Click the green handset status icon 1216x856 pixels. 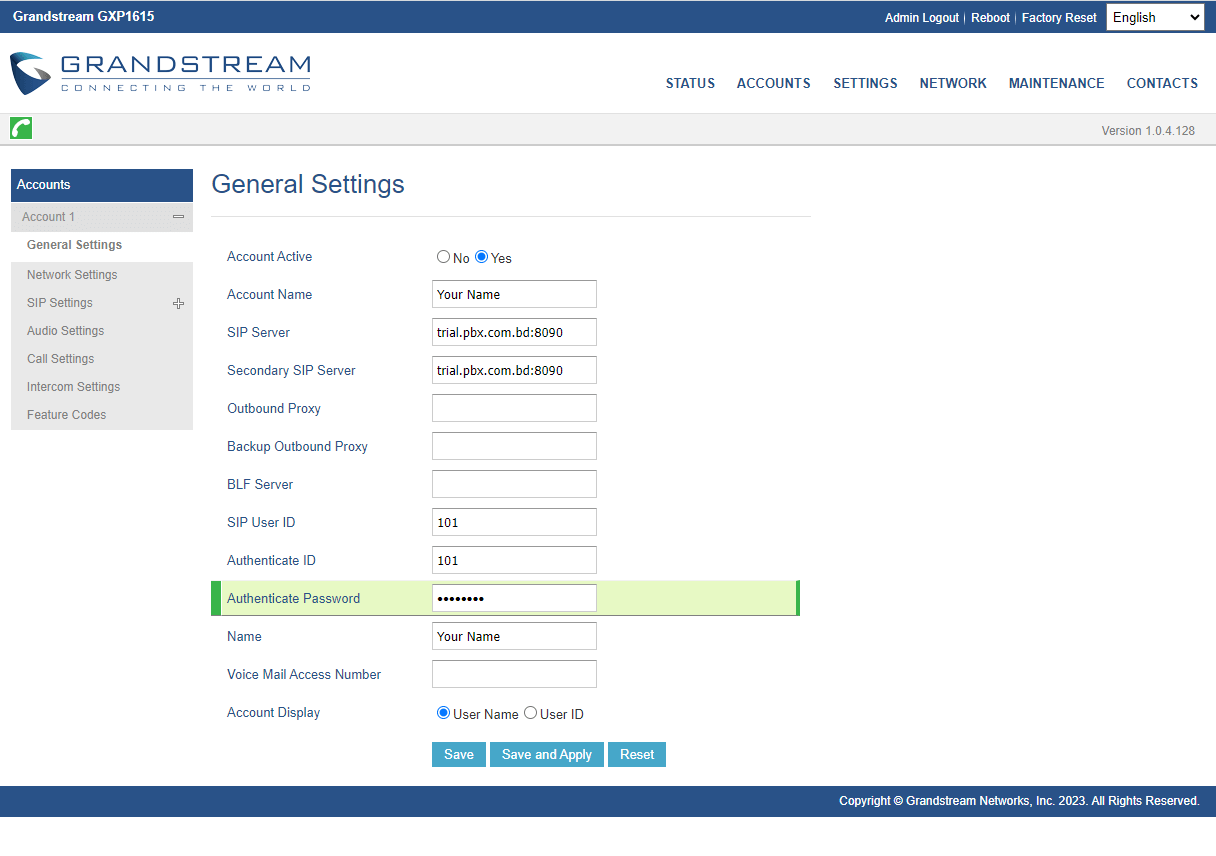(x=20, y=128)
